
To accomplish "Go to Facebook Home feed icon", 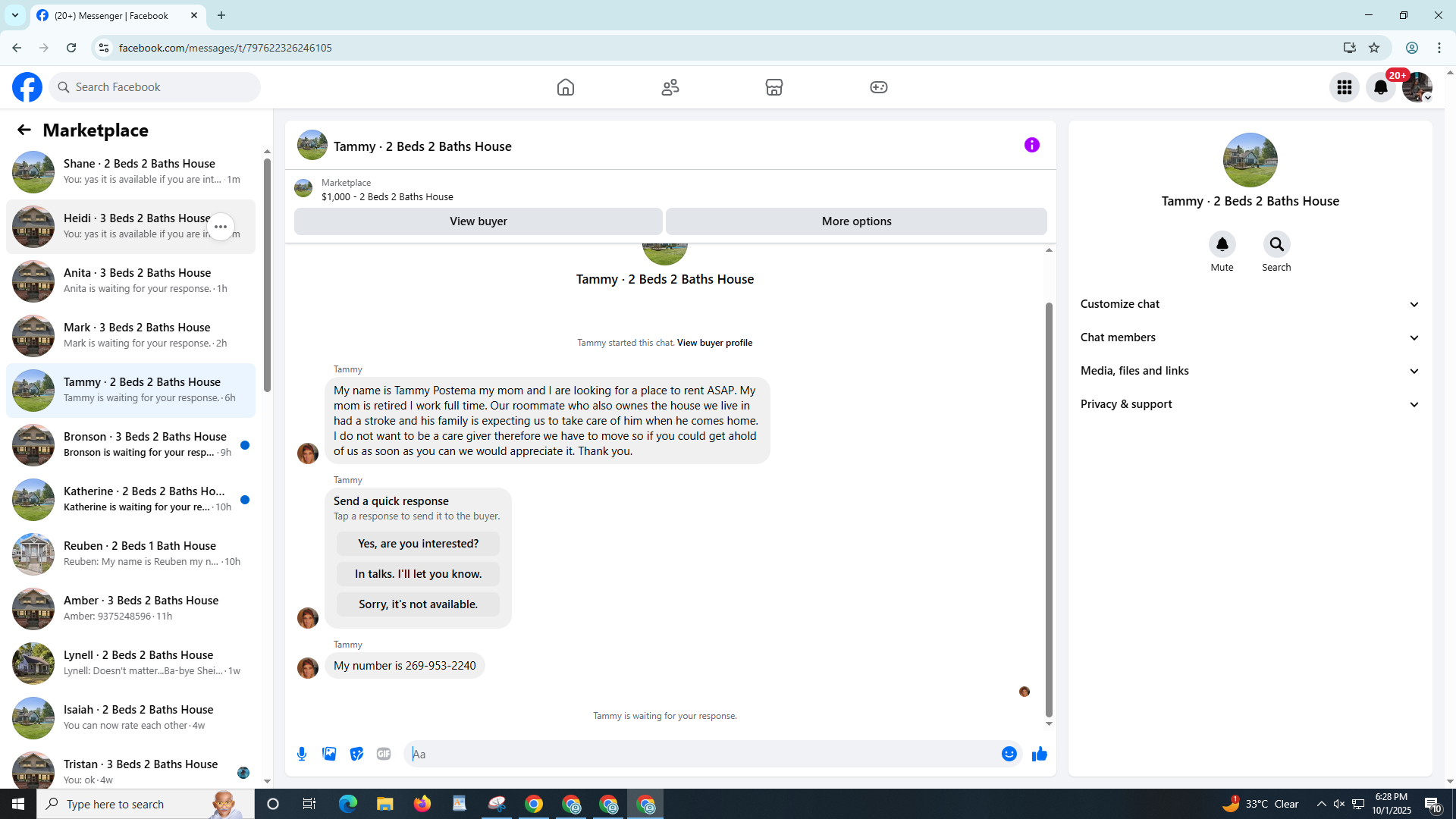I will pos(566,87).
